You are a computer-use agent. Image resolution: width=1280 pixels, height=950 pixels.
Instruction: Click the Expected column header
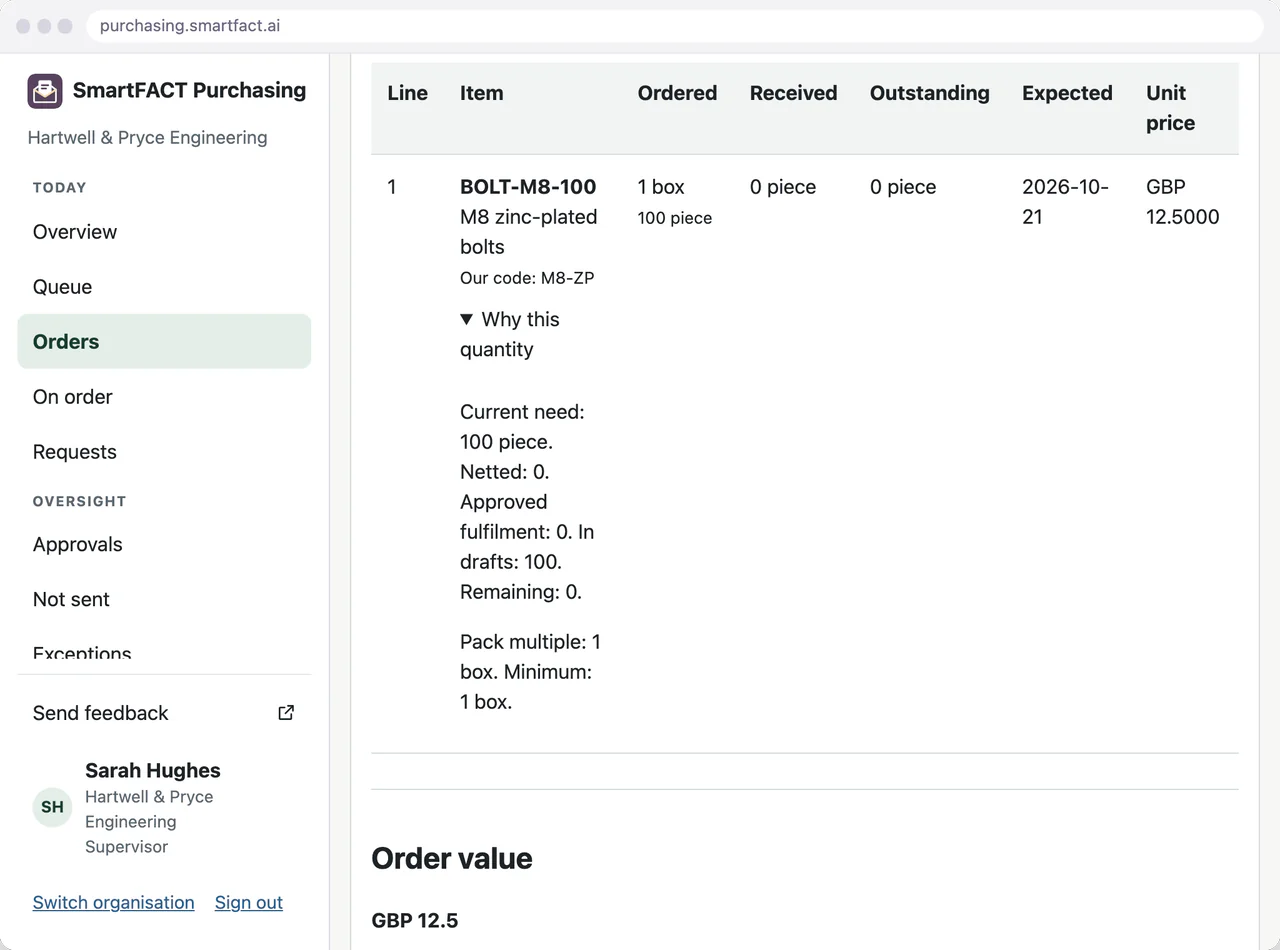(1067, 93)
